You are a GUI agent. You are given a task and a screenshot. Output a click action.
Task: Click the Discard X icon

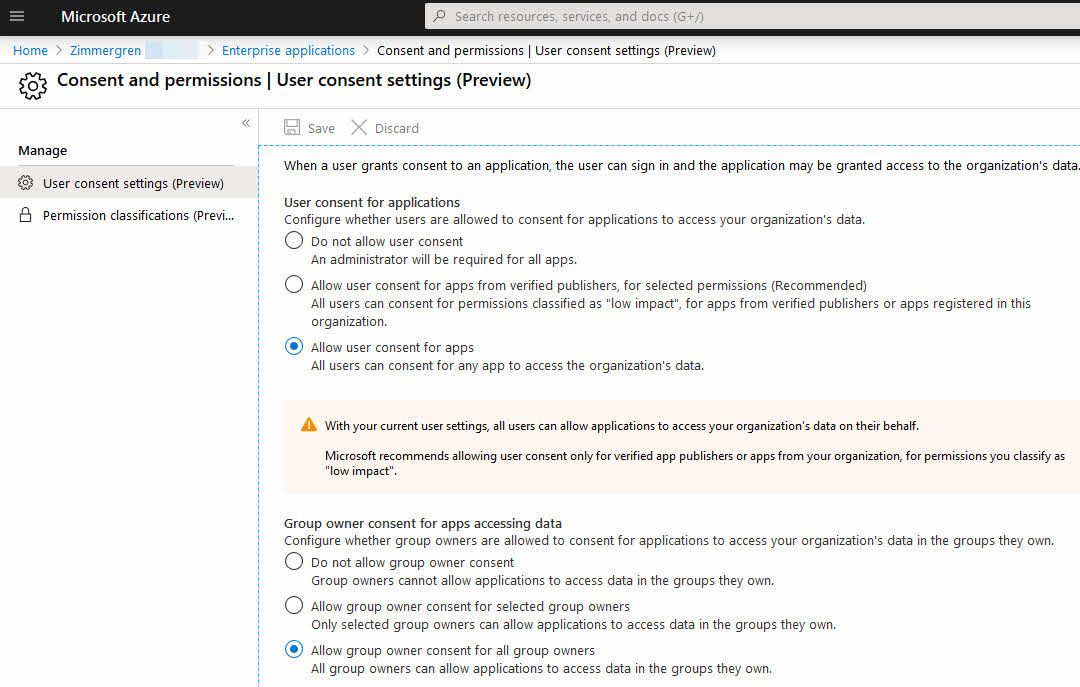pyautogui.click(x=359, y=127)
